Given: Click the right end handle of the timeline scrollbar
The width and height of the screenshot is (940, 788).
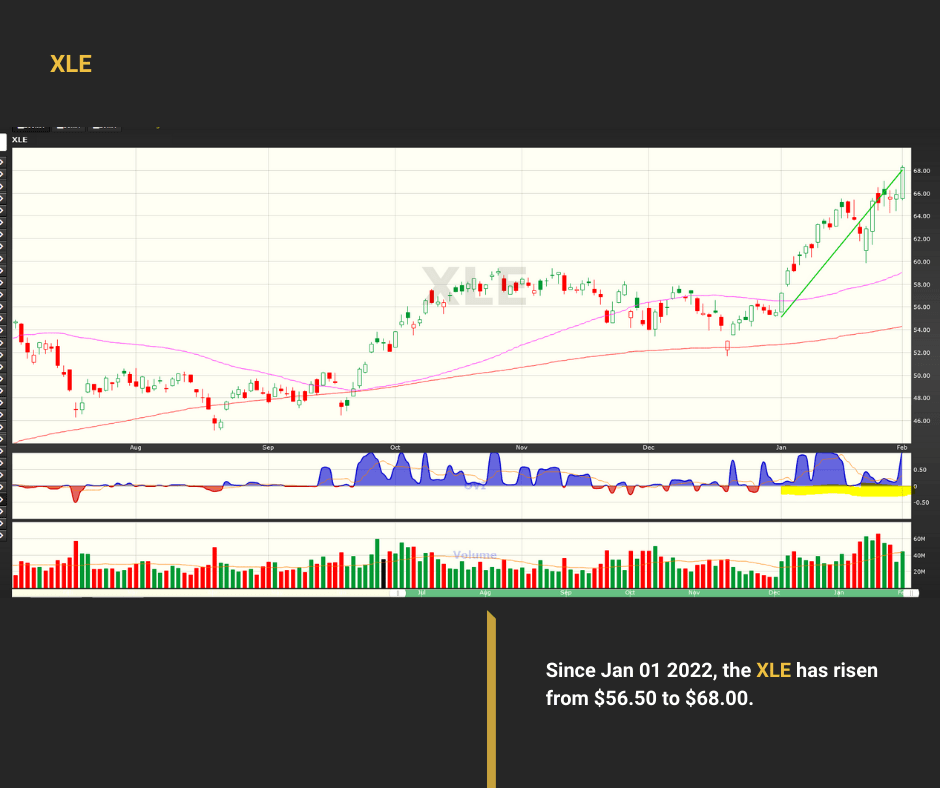Looking at the screenshot, I should 907,593.
